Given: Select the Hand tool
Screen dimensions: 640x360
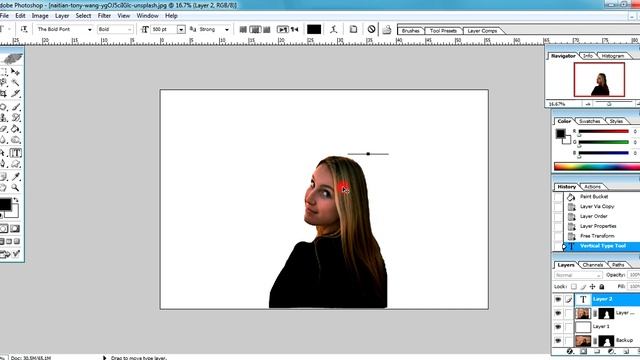Looking at the screenshot, I should tap(4, 188).
